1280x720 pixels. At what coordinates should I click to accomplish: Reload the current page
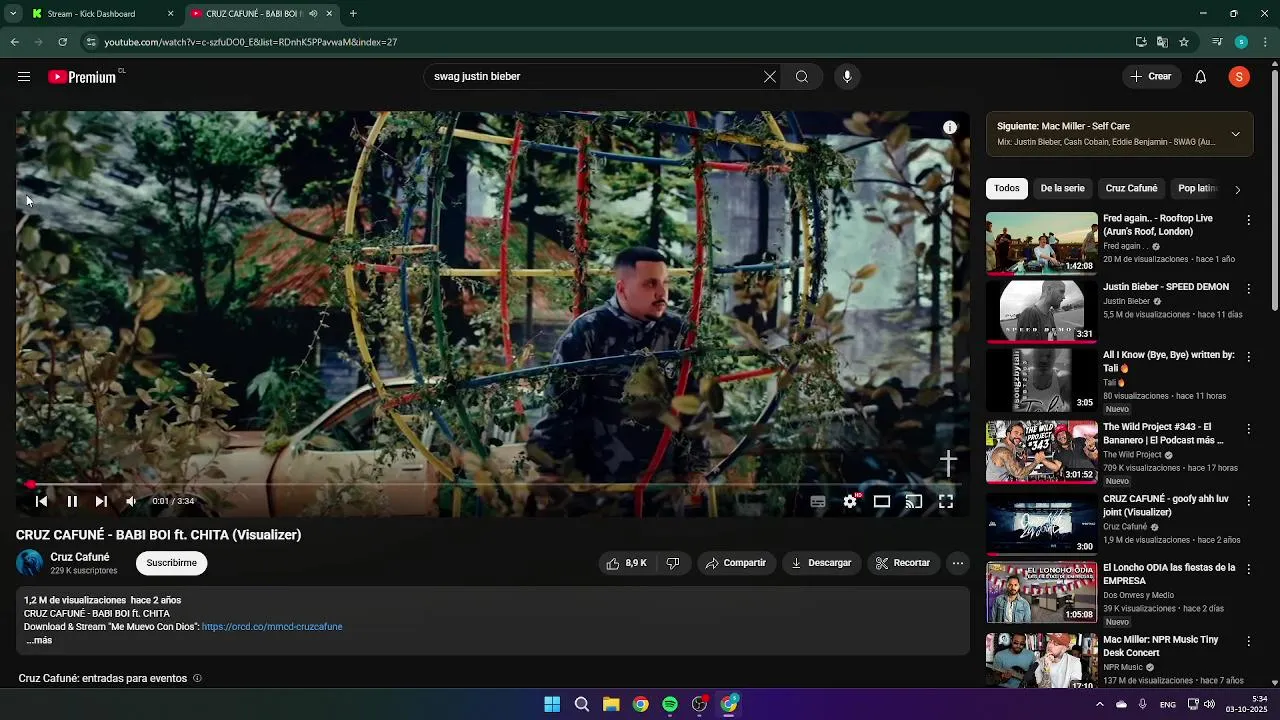click(x=62, y=42)
